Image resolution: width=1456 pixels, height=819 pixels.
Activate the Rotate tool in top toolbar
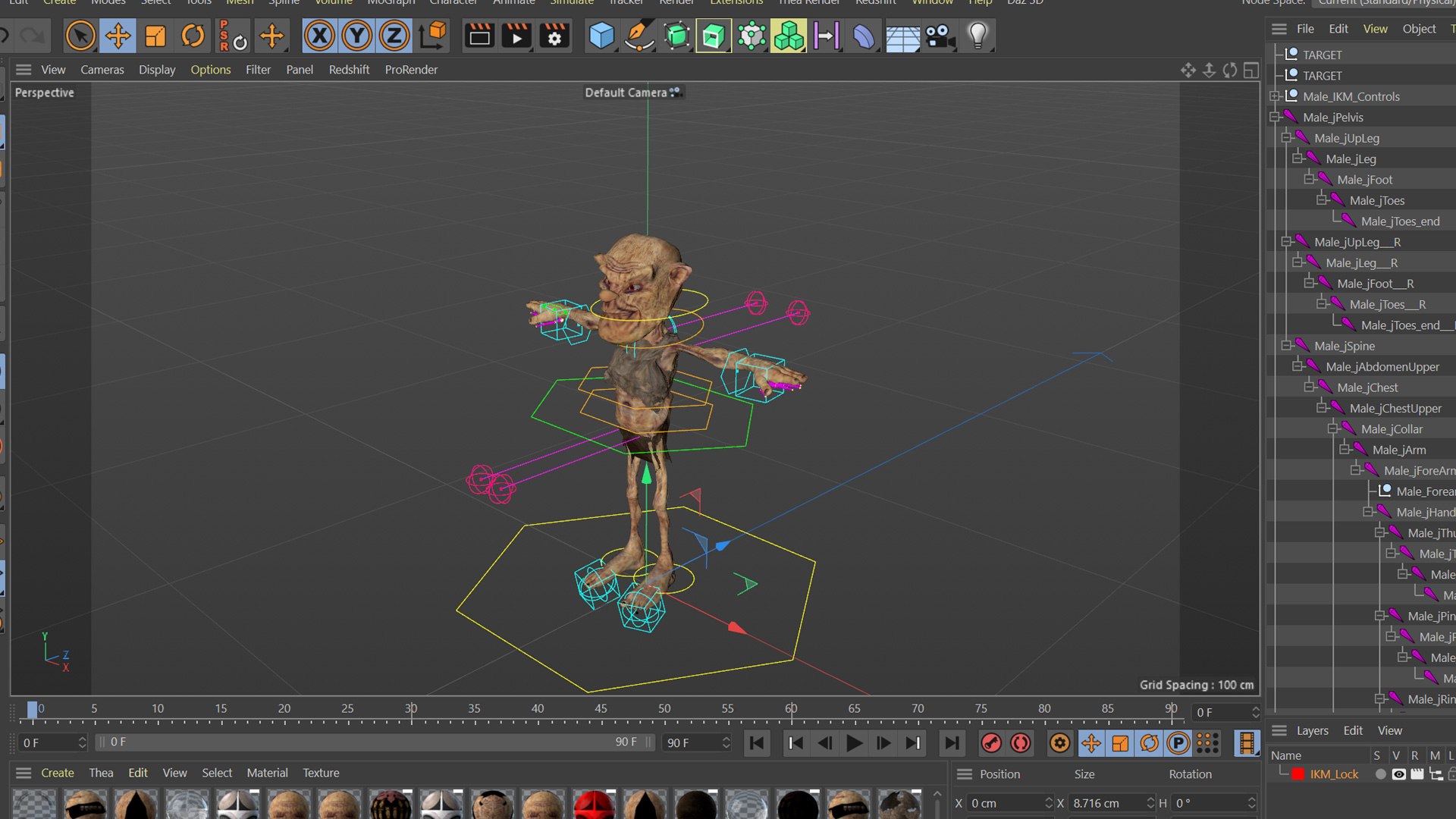(193, 36)
